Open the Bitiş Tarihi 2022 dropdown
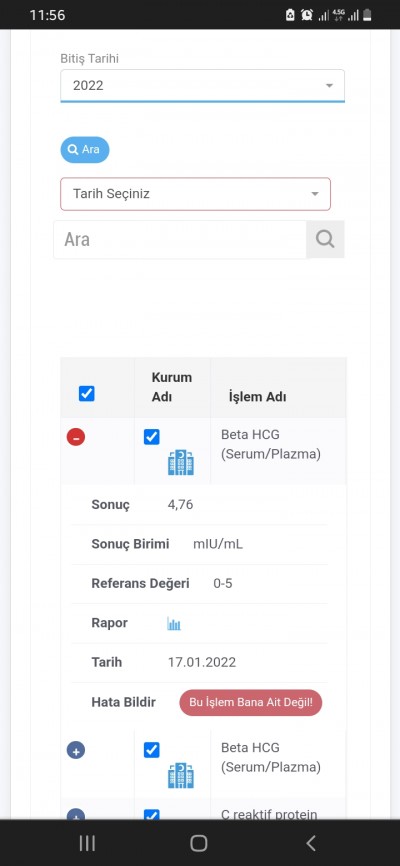Viewport: 400px width, 866px height. tap(202, 86)
